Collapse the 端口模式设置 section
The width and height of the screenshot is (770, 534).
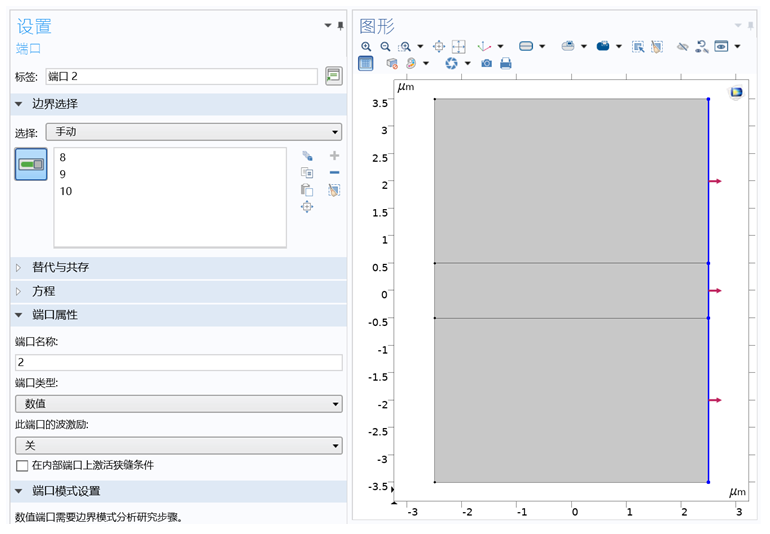(x=19, y=491)
